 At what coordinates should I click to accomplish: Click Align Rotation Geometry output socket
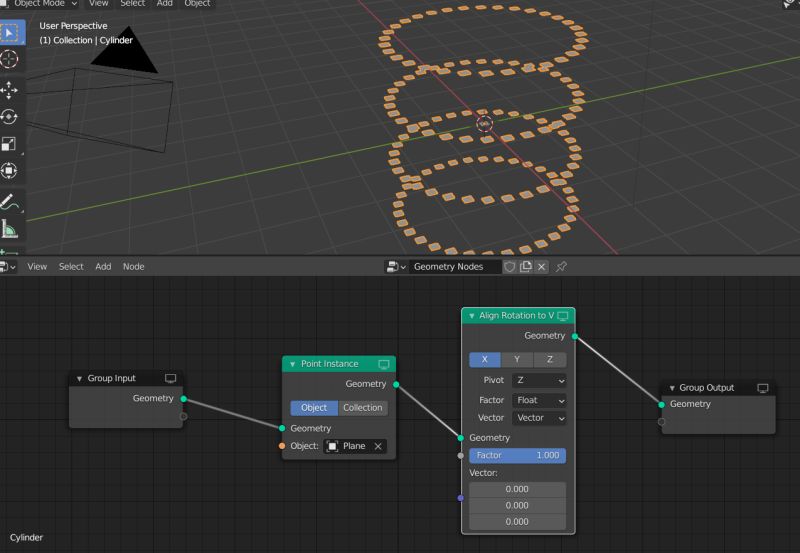(575, 337)
